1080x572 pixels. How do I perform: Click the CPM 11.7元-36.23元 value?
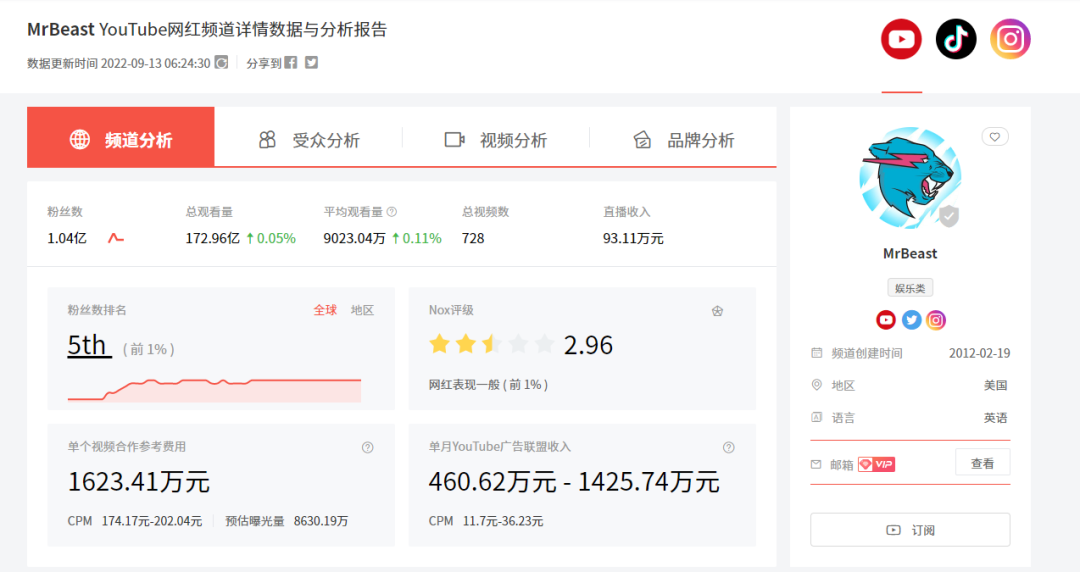click(486, 521)
